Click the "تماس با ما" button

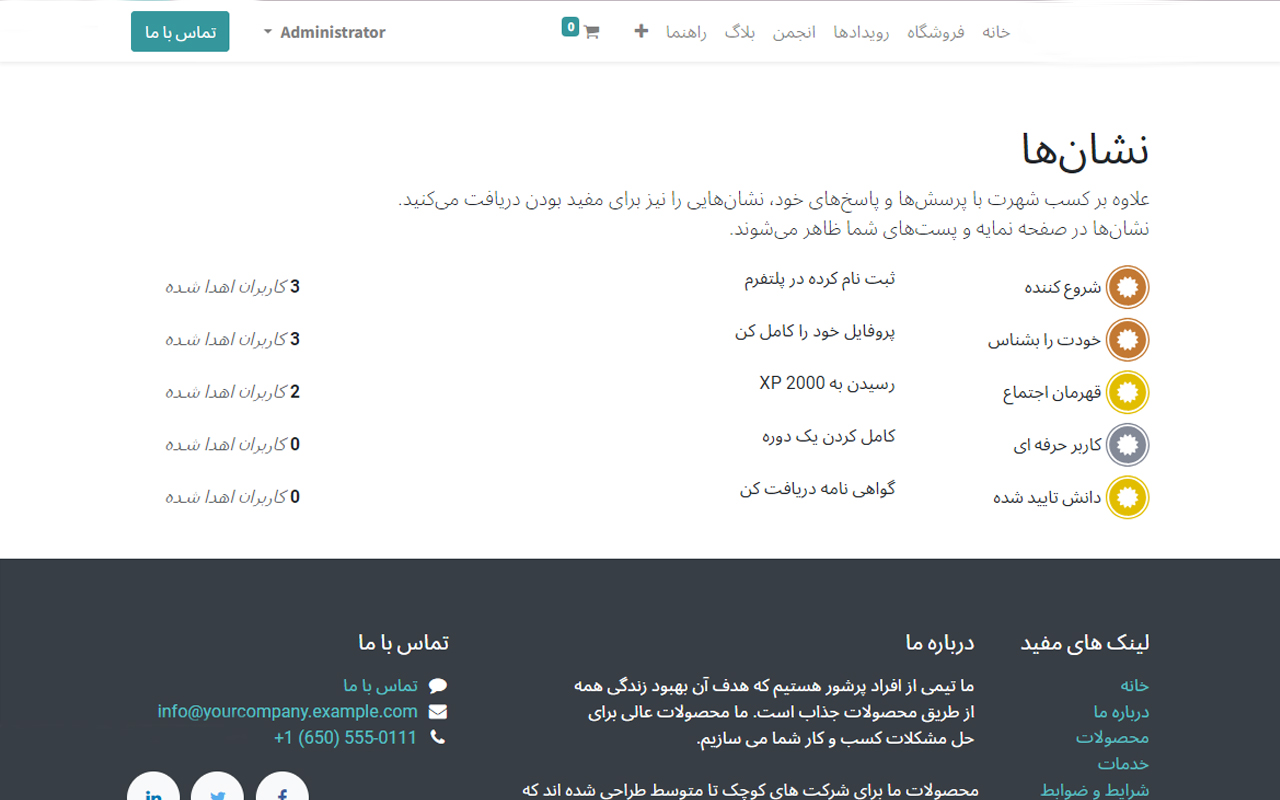180,31
